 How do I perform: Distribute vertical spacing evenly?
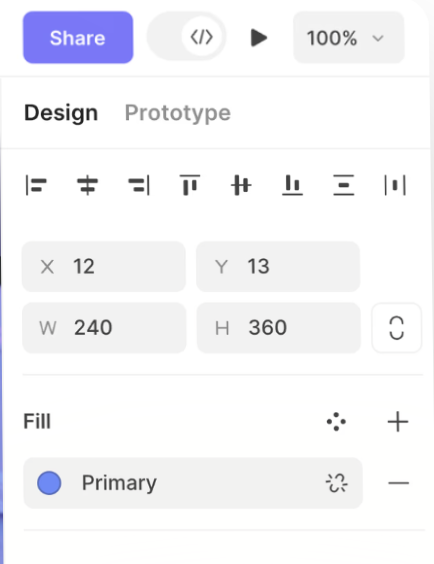click(344, 185)
